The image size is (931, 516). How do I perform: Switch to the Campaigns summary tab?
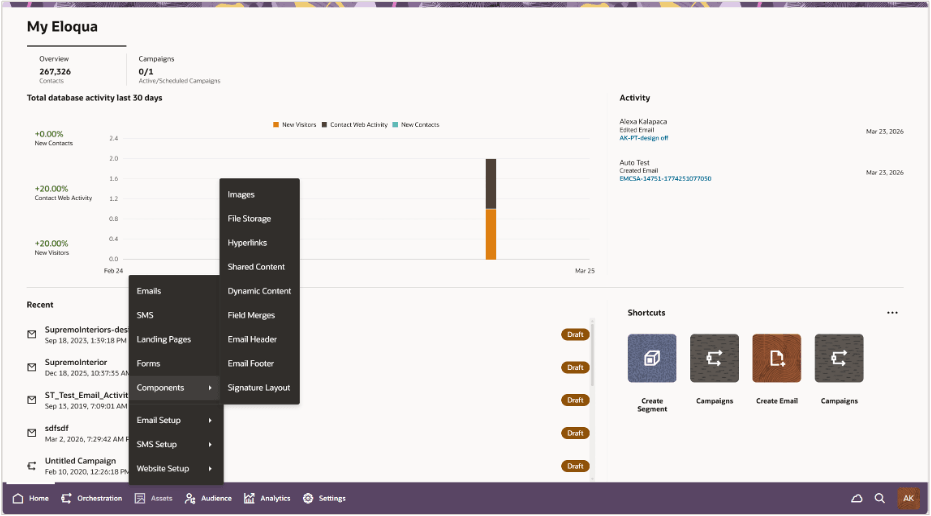click(x=179, y=69)
